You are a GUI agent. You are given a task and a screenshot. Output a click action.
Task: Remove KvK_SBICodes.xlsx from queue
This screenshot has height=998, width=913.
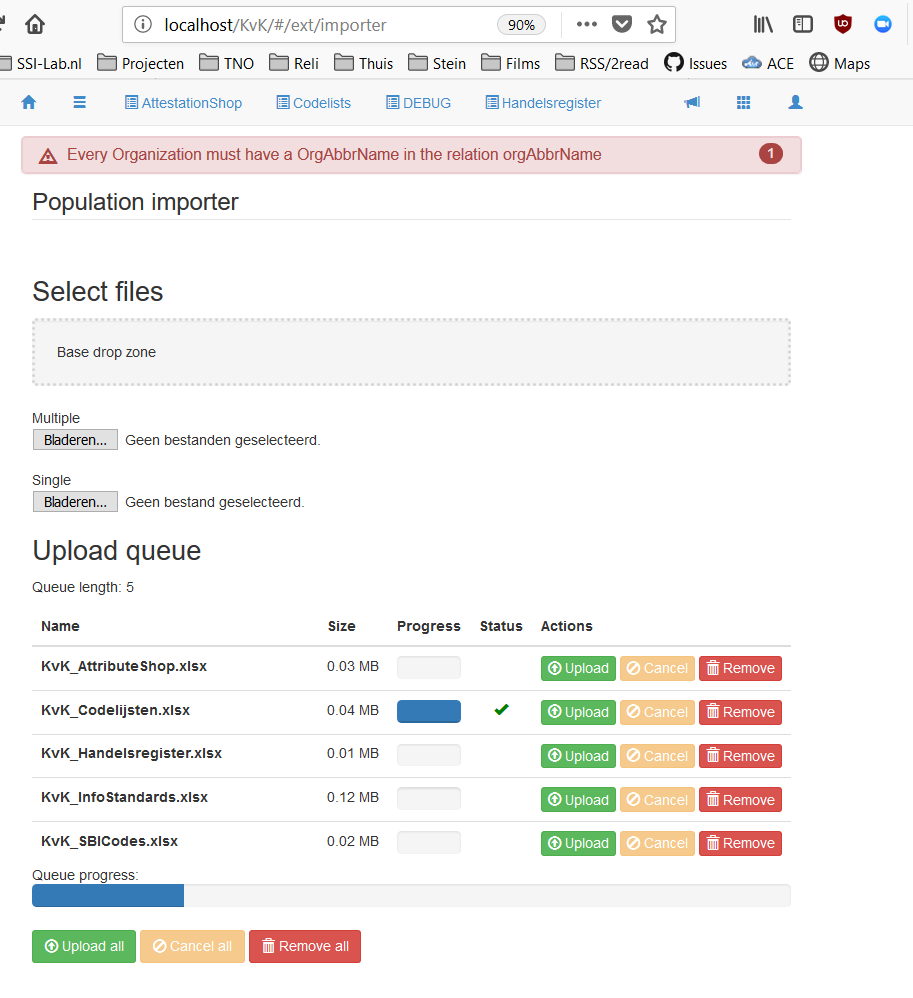point(740,843)
